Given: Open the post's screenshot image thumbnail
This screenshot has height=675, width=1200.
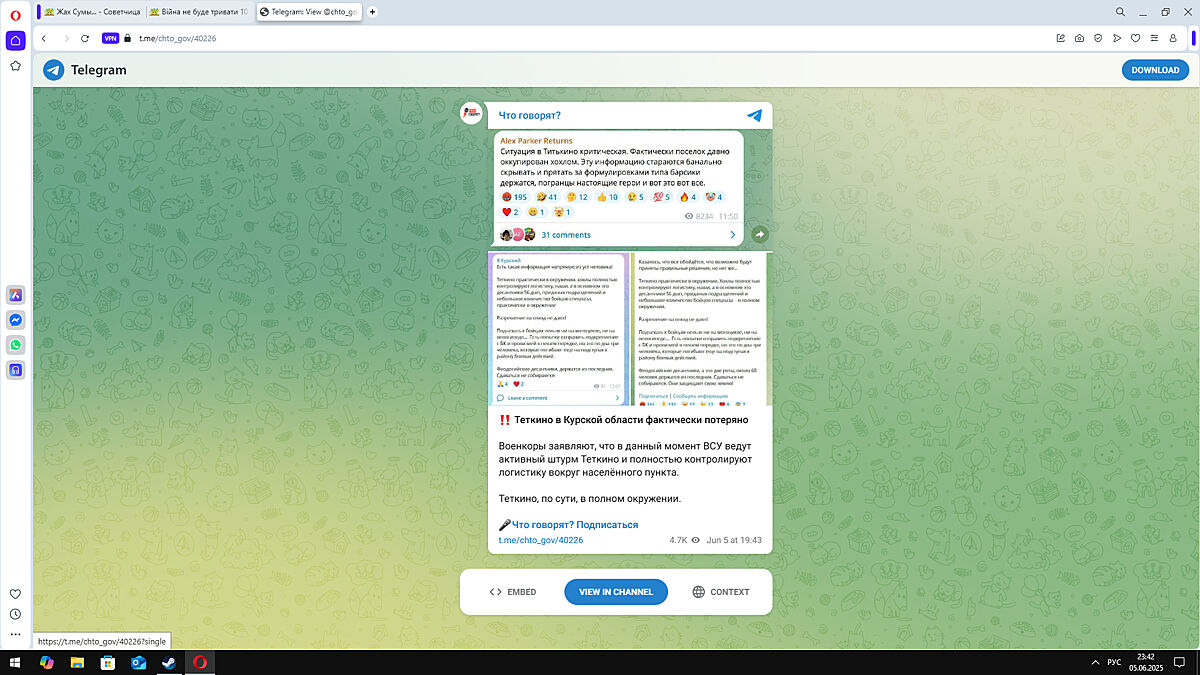Looking at the screenshot, I should [x=630, y=328].
